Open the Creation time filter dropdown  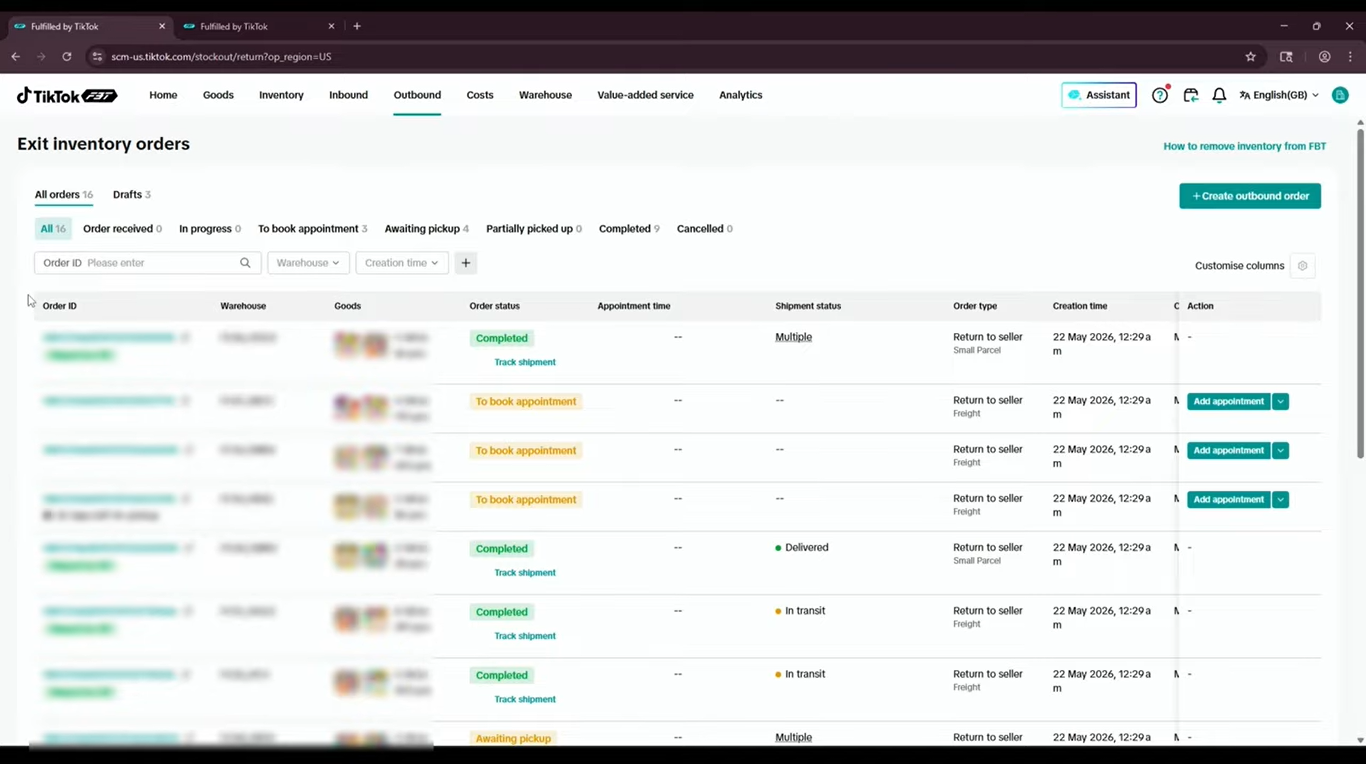point(402,263)
